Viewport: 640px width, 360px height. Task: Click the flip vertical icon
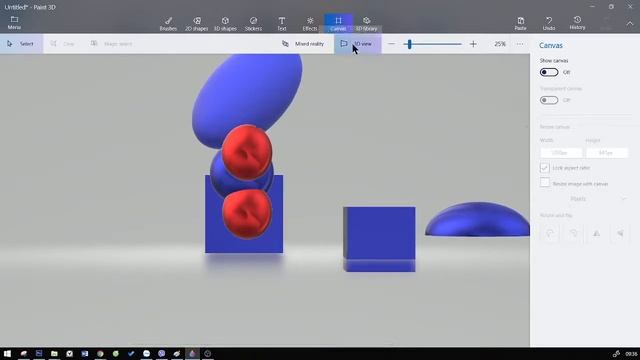[620, 233]
